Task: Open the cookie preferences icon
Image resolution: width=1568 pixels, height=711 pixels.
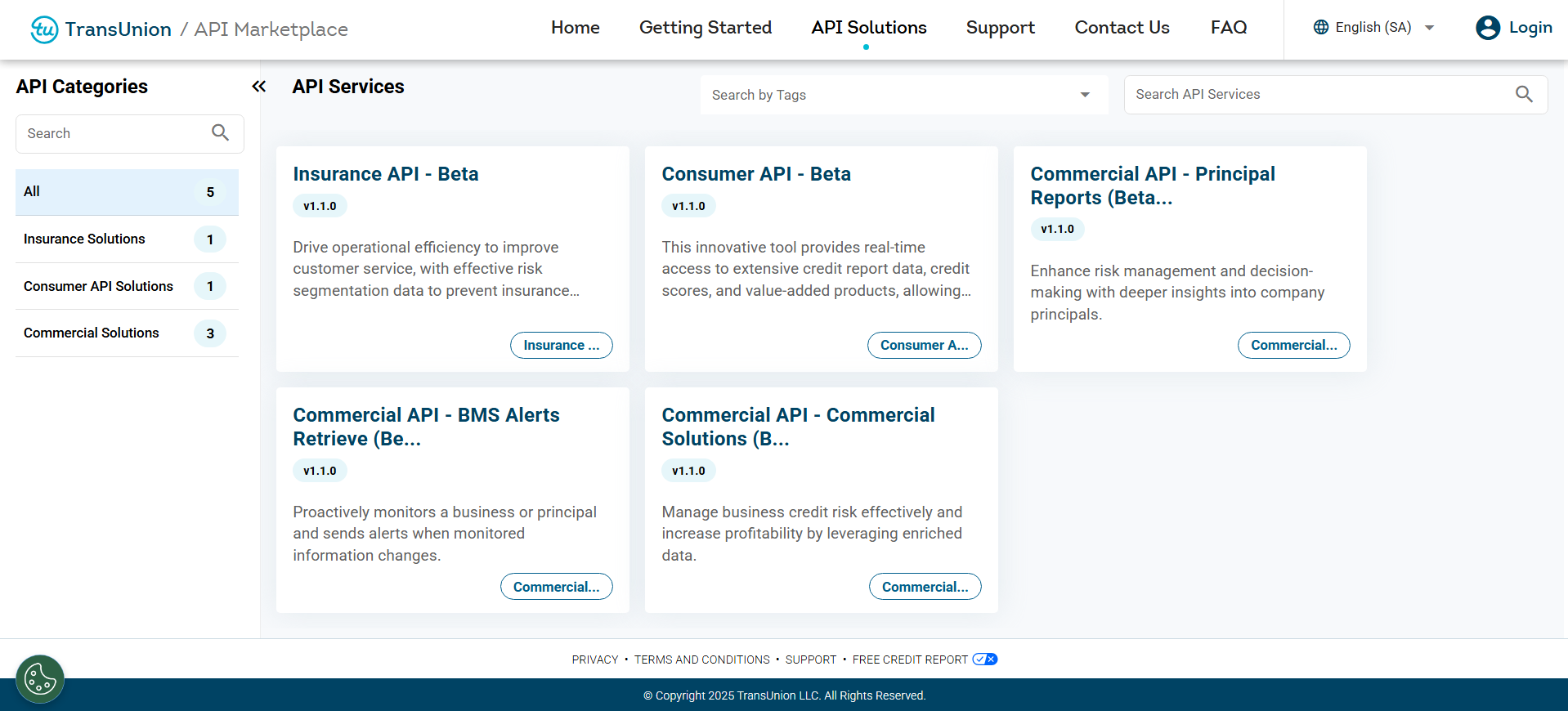Action: pos(40,679)
